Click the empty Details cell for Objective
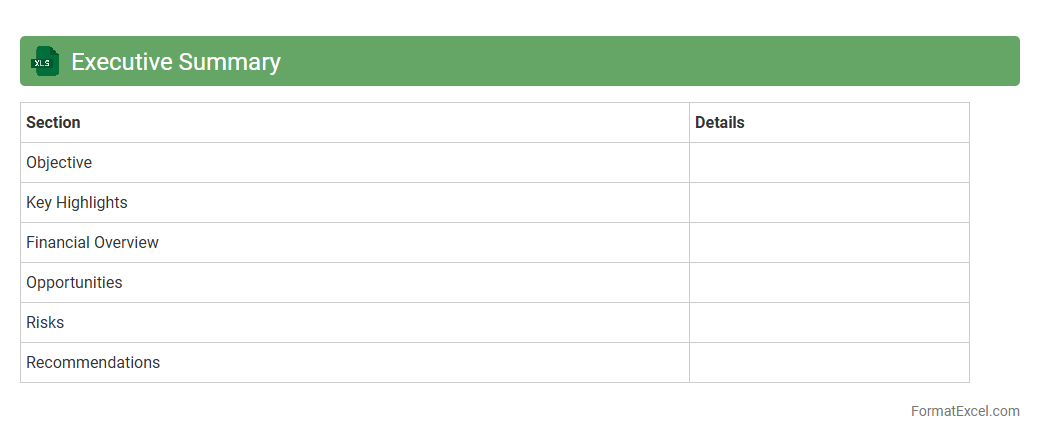The image size is (1040, 440). point(829,163)
